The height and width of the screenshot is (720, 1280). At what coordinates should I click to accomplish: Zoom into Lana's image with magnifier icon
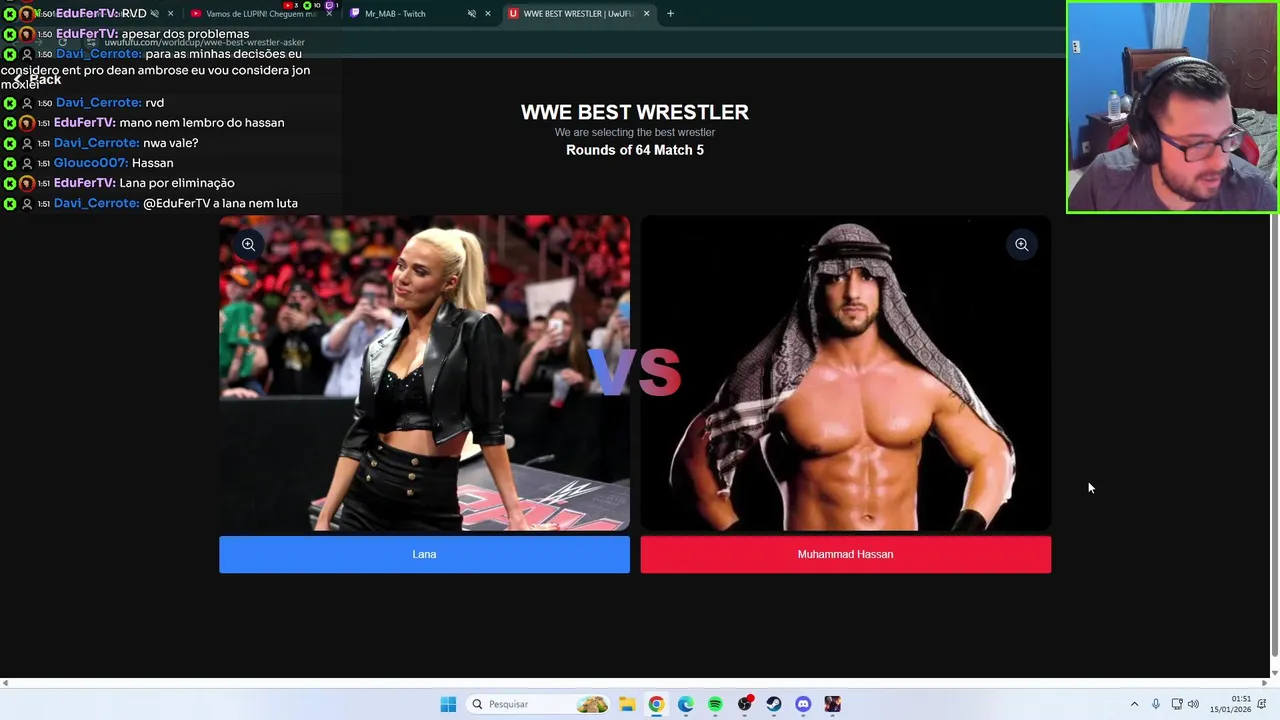[x=248, y=244]
